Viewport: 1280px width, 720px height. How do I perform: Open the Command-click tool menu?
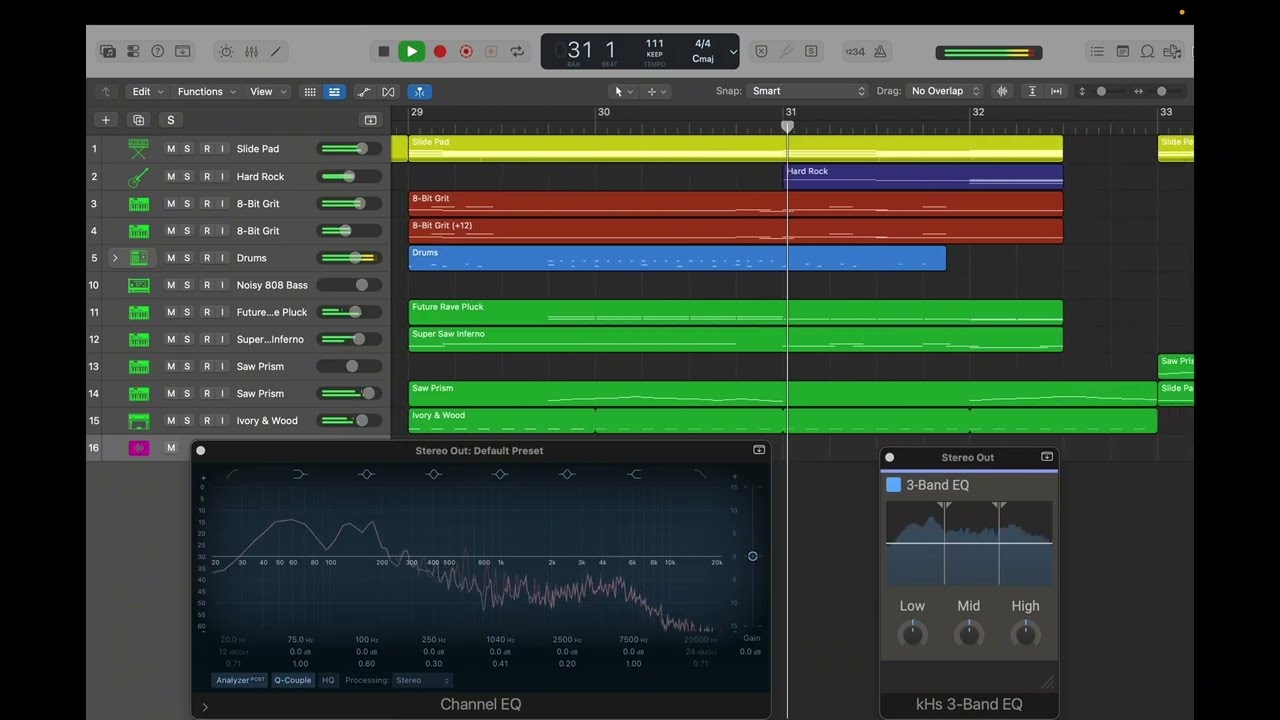coord(657,91)
